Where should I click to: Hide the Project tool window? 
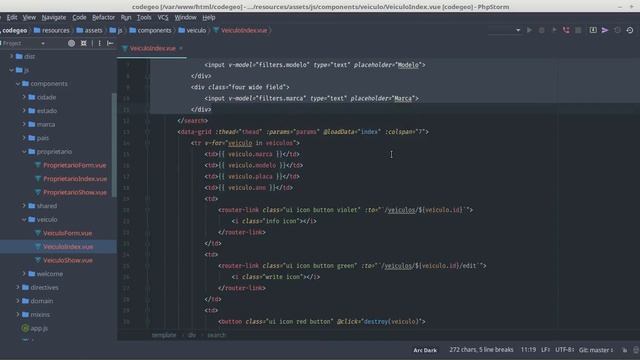(x=110, y=43)
